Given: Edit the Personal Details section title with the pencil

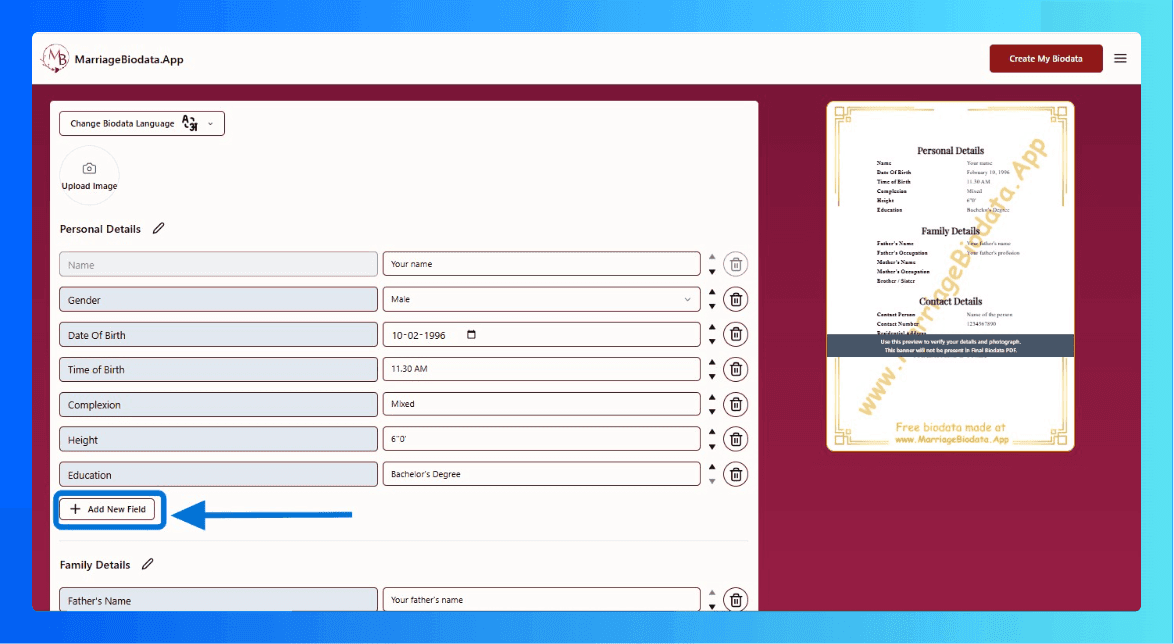Looking at the screenshot, I should pos(159,228).
